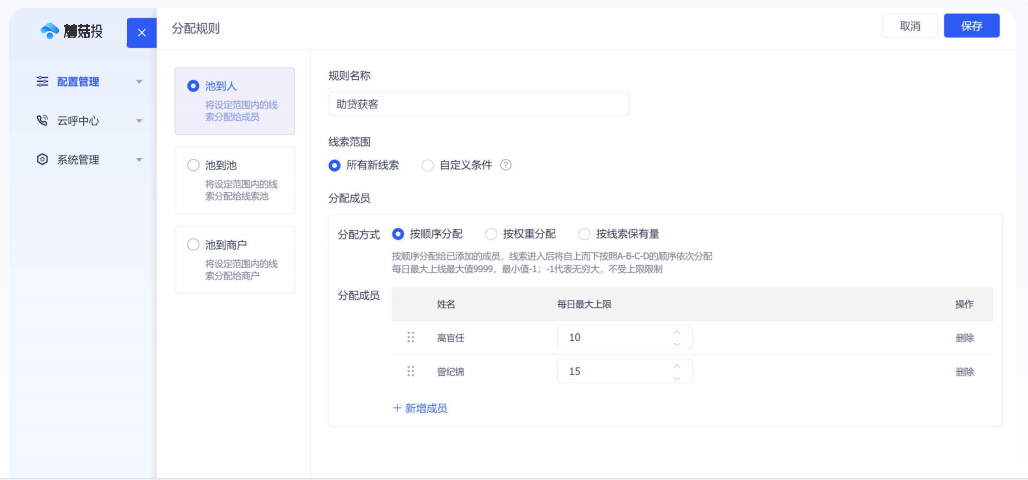The height and width of the screenshot is (480, 1028).
Task: Expand the 云呼中心 menu arrow
Action: pos(139,121)
